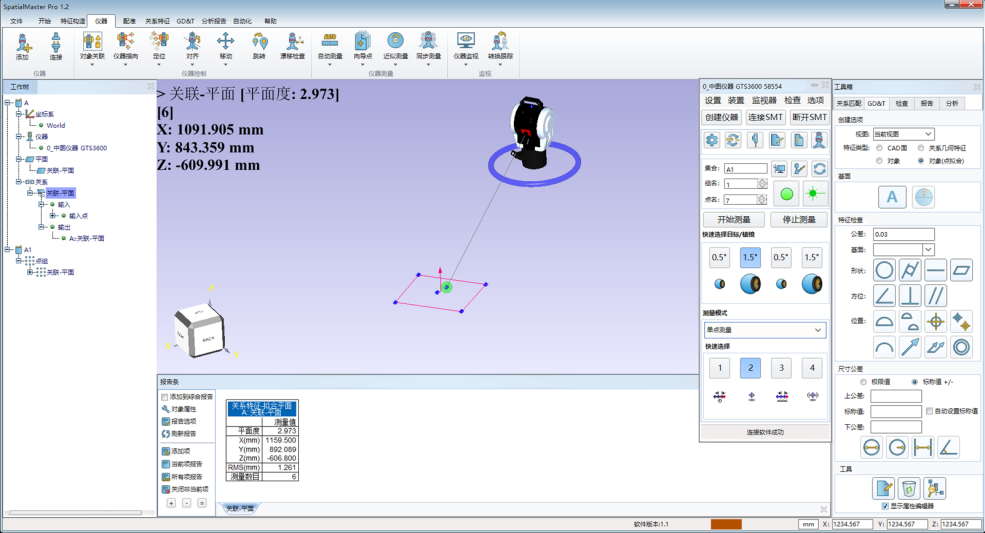Click the green laser pointer icon

coord(813,194)
